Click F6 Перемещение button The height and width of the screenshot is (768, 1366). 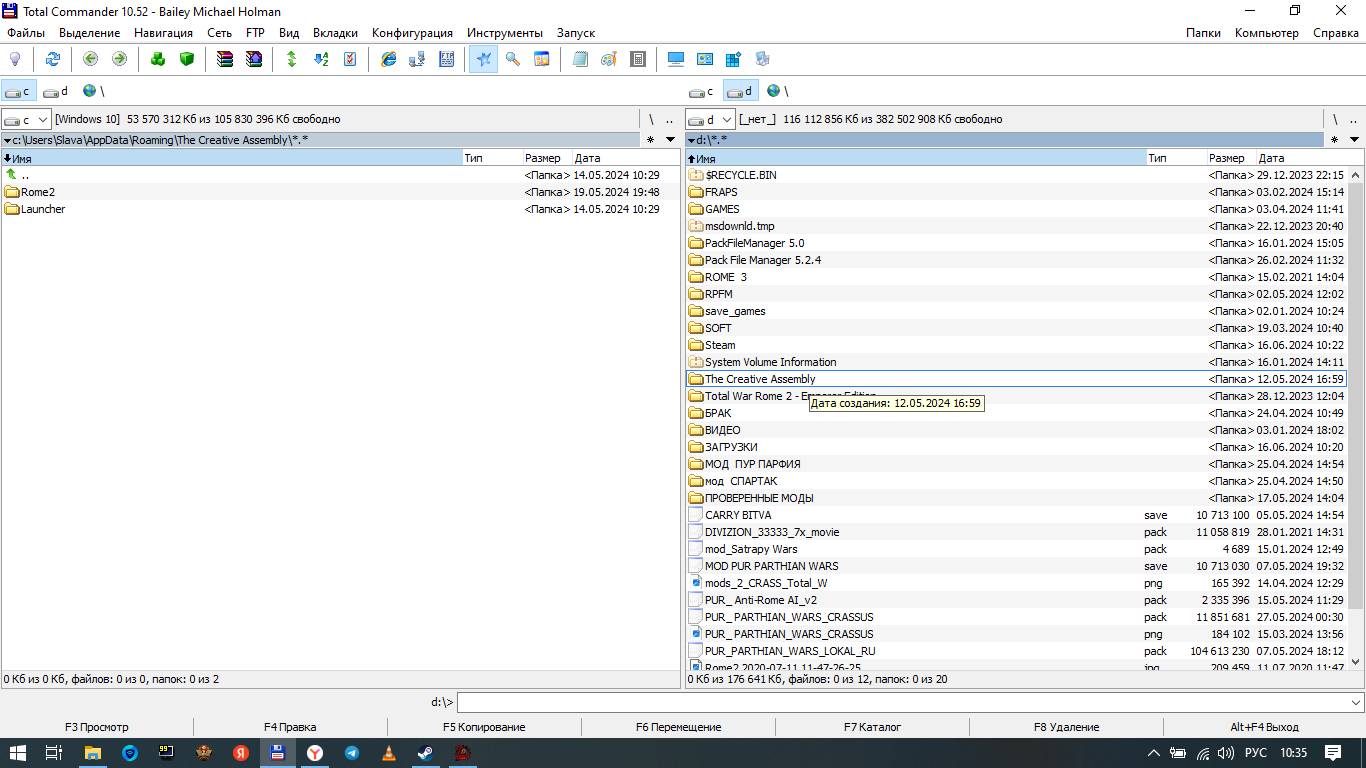pos(678,727)
